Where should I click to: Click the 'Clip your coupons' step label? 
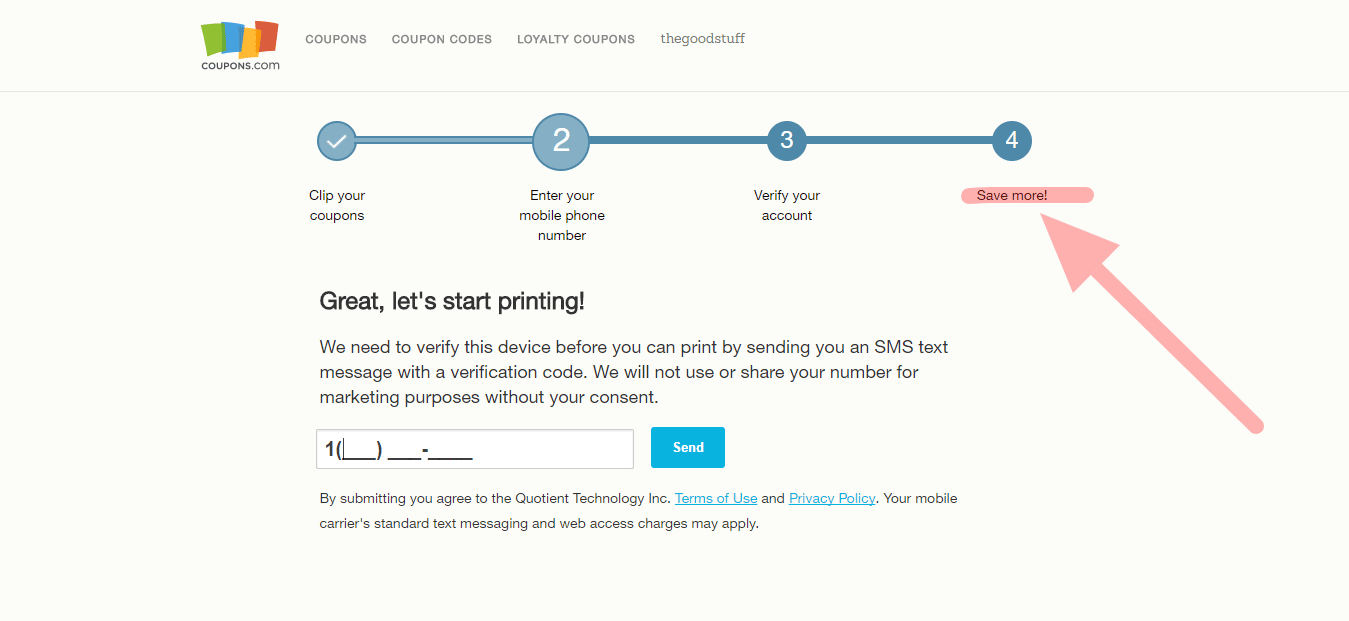coord(337,205)
